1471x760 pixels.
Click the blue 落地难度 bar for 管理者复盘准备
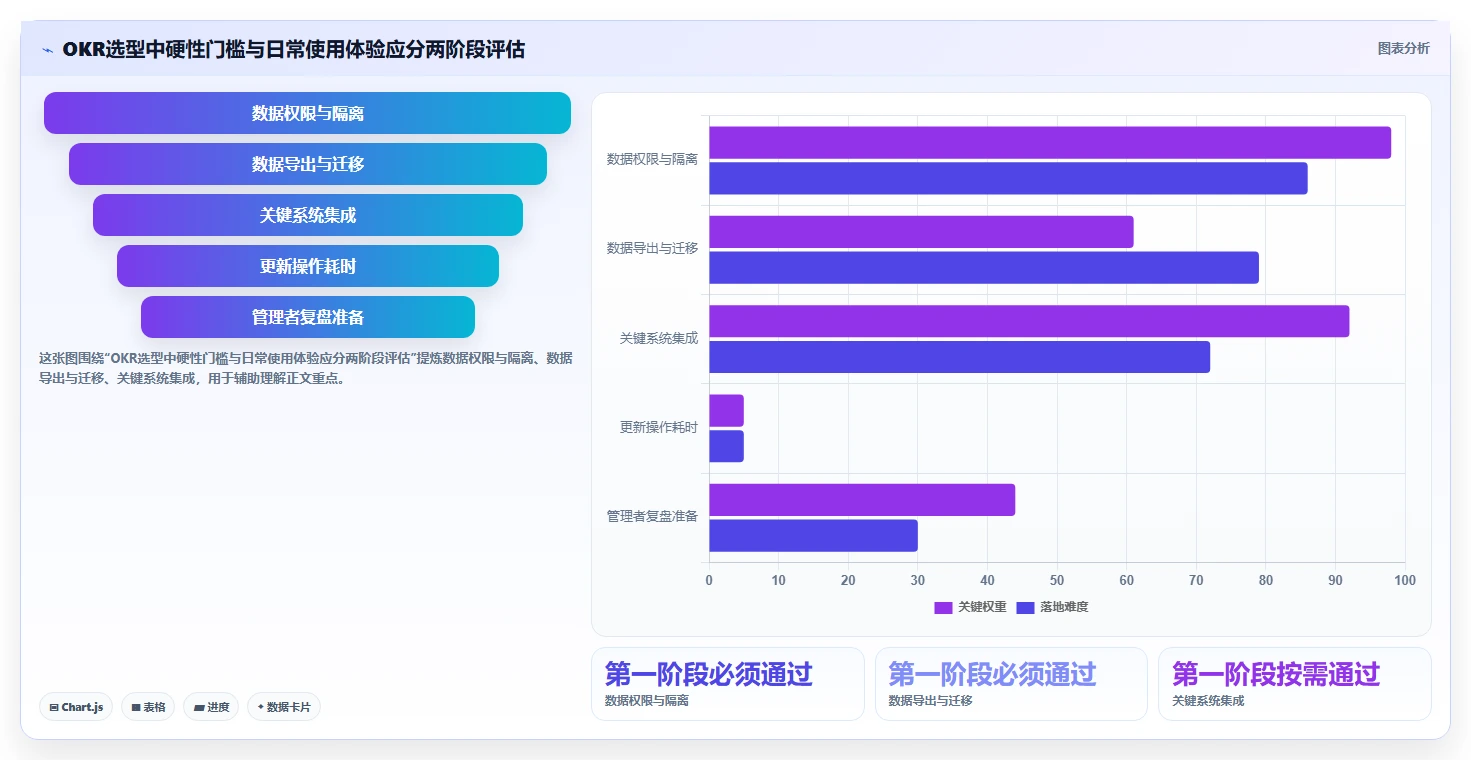coord(813,535)
